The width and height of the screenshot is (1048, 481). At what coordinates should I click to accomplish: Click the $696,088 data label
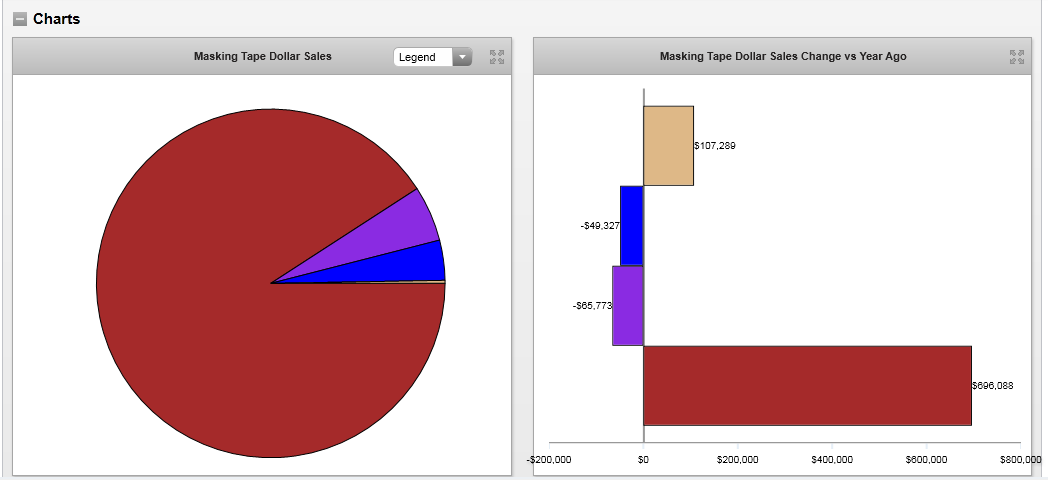pos(993,385)
